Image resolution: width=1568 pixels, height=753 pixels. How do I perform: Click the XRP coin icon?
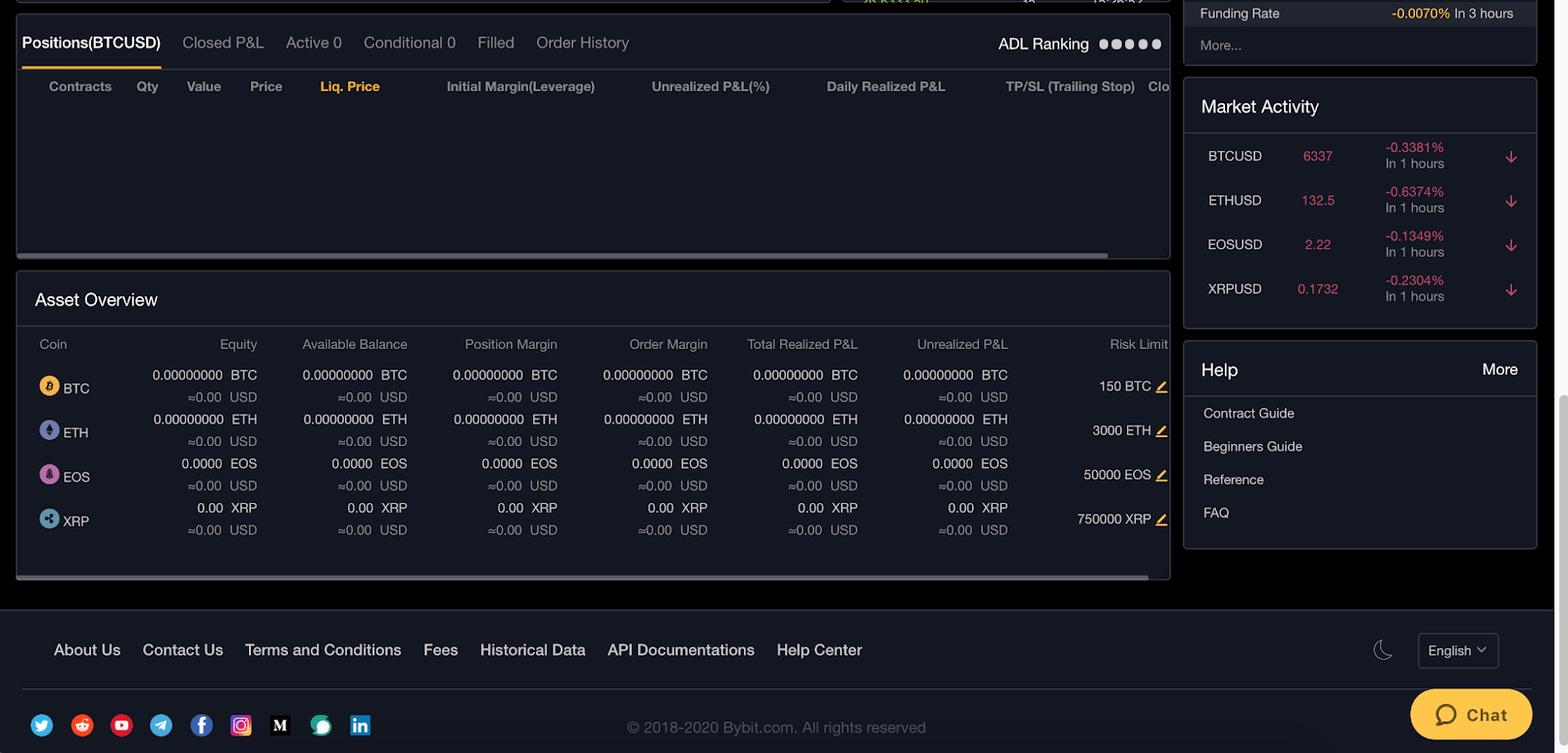[49, 519]
